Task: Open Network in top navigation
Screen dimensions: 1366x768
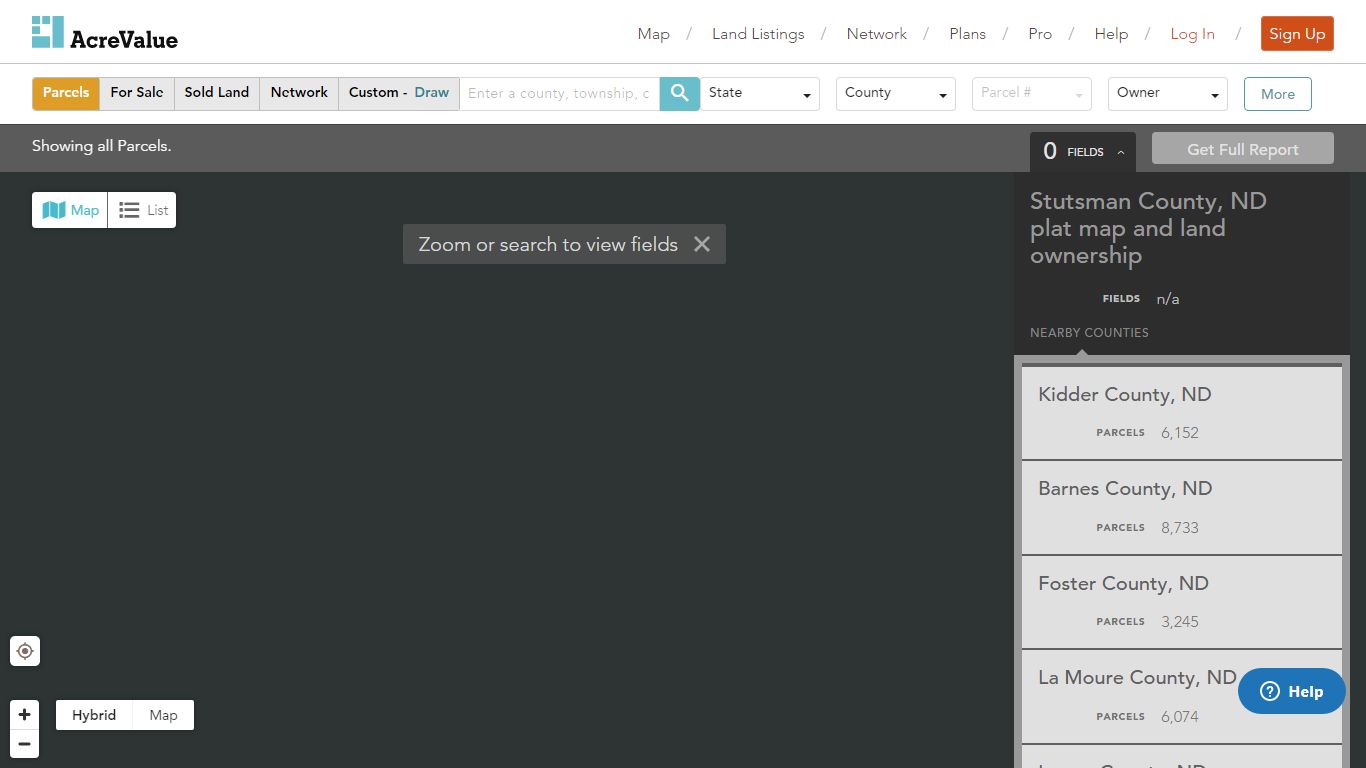Action: (877, 34)
